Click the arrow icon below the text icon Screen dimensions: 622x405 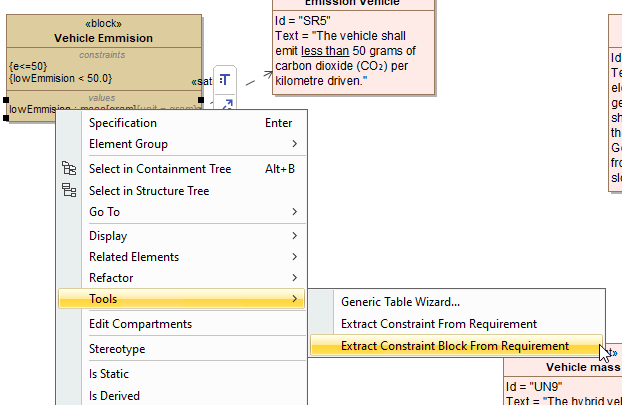pyautogui.click(x=227, y=103)
